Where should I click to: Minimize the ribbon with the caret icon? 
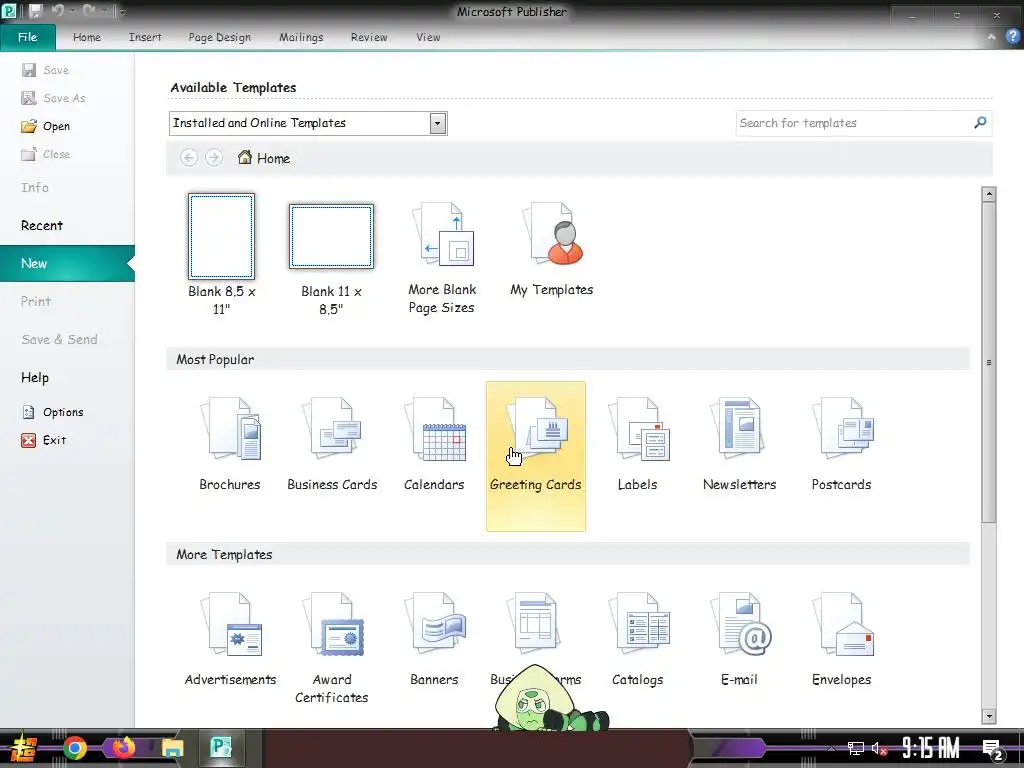[991, 37]
